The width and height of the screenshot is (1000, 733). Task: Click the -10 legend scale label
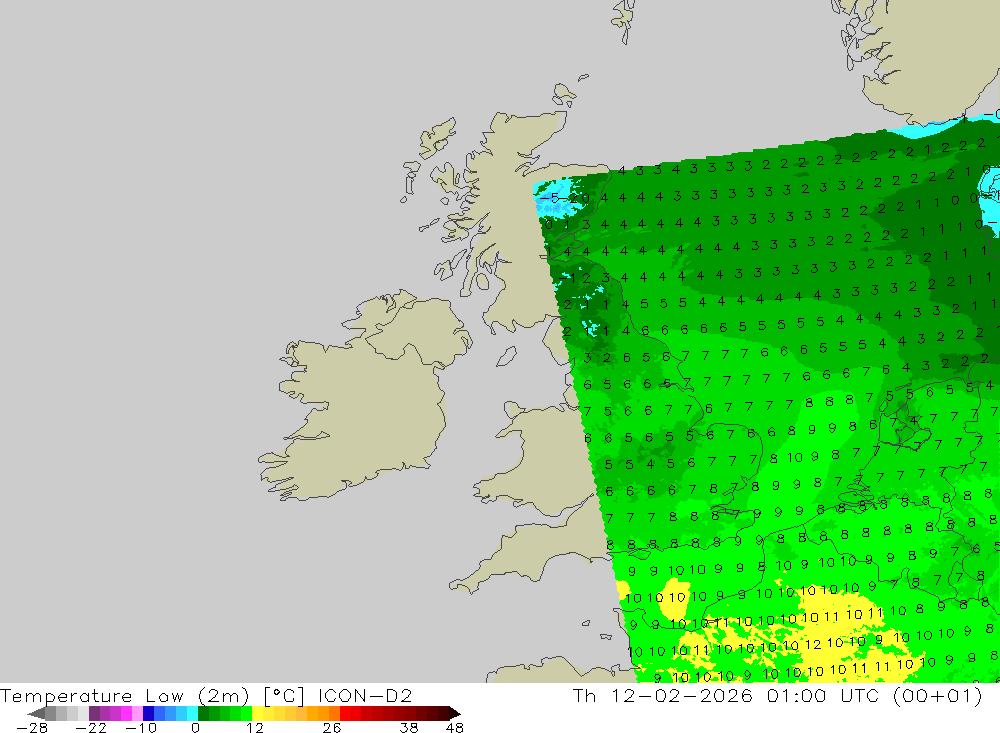[x=141, y=728]
